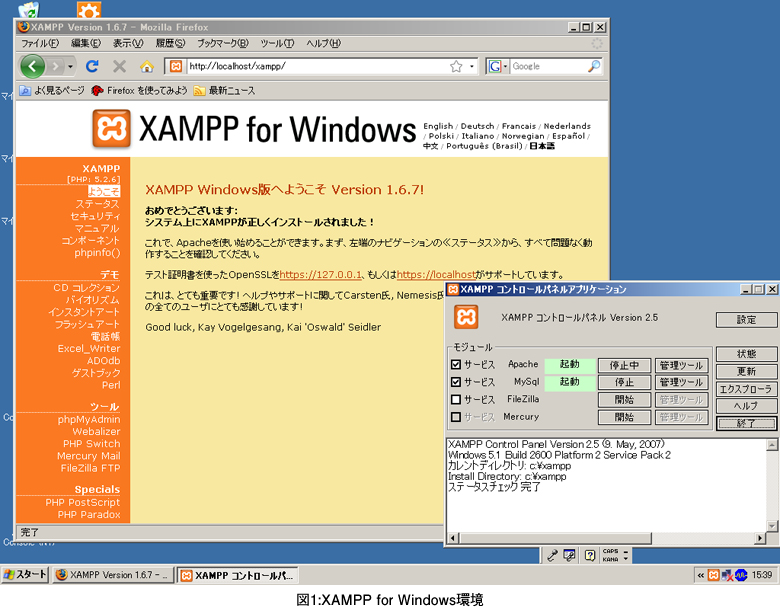Open the ヘルプ(H) menu
The width and height of the screenshot is (780, 611).
click(x=323, y=43)
